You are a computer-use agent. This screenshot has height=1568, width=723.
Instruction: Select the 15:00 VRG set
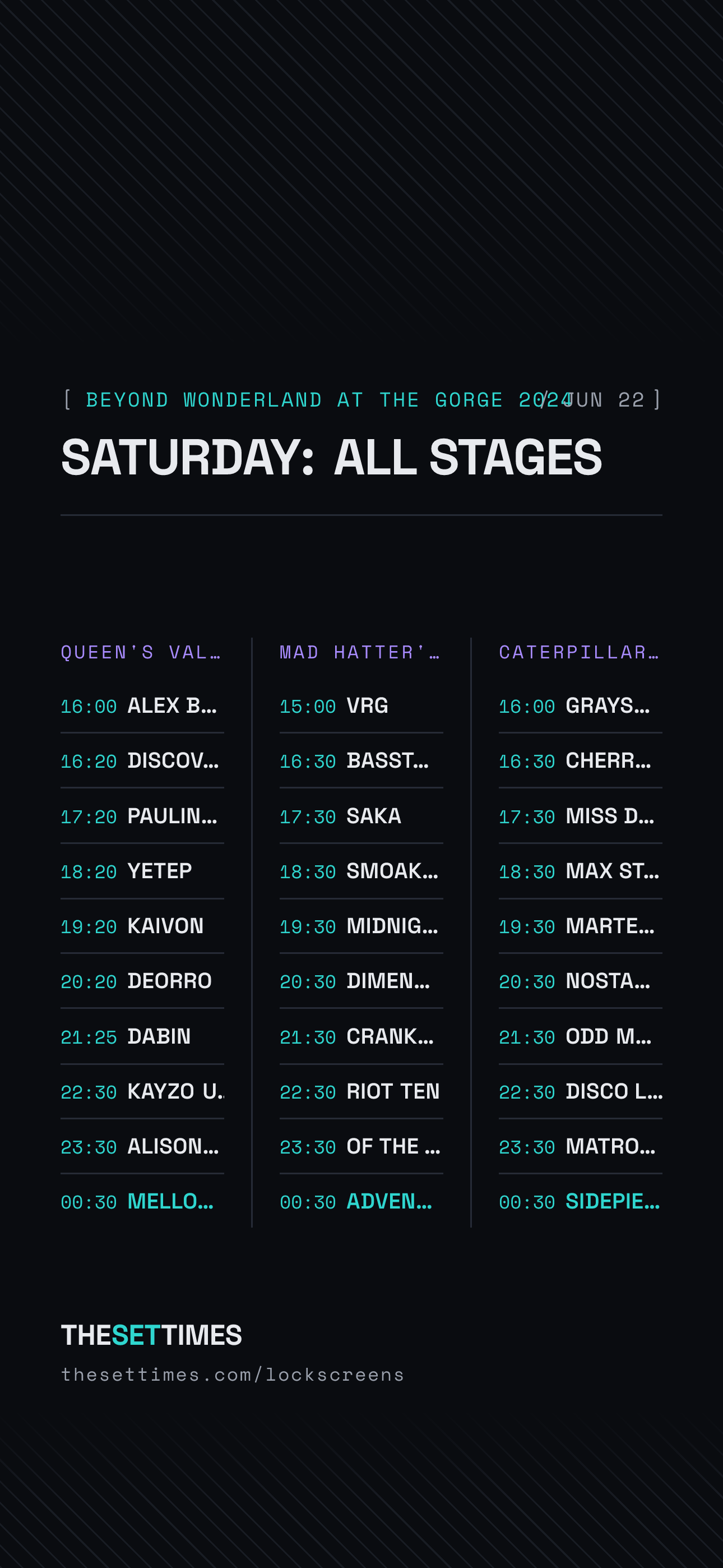tap(361, 705)
